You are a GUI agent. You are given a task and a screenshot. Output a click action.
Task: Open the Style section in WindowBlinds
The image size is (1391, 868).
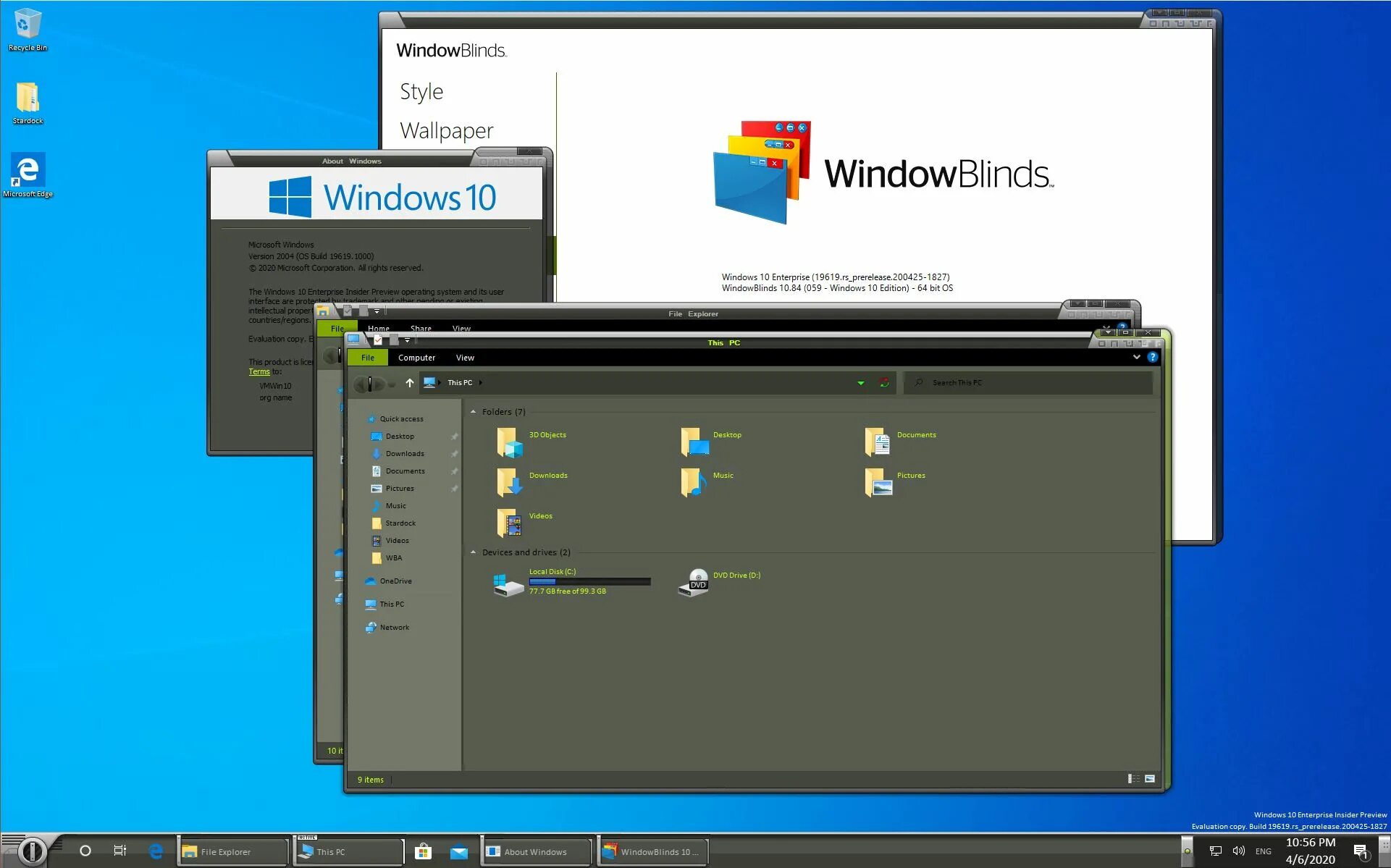[x=421, y=92]
